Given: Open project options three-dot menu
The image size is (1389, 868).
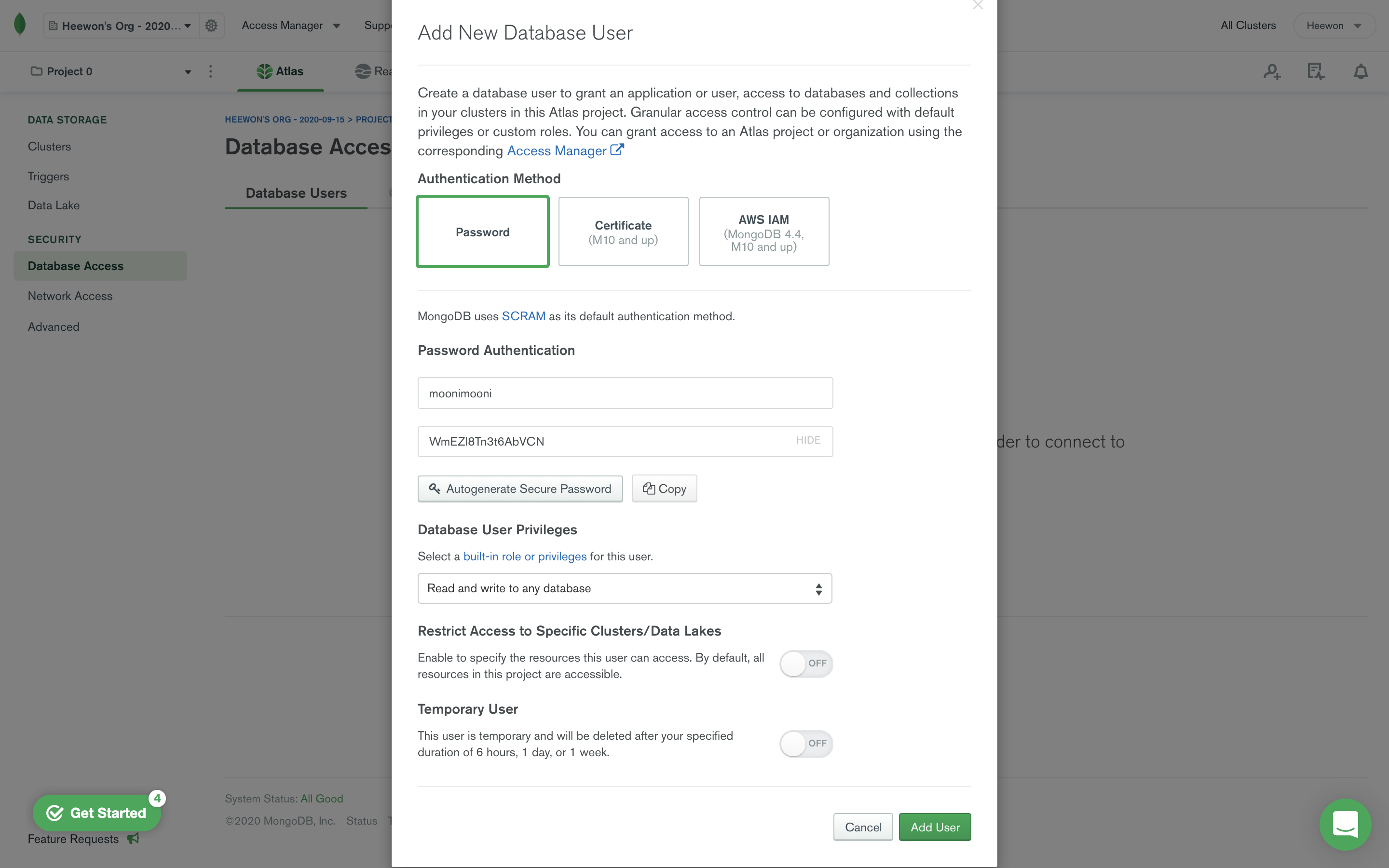Looking at the screenshot, I should click(x=211, y=71).
